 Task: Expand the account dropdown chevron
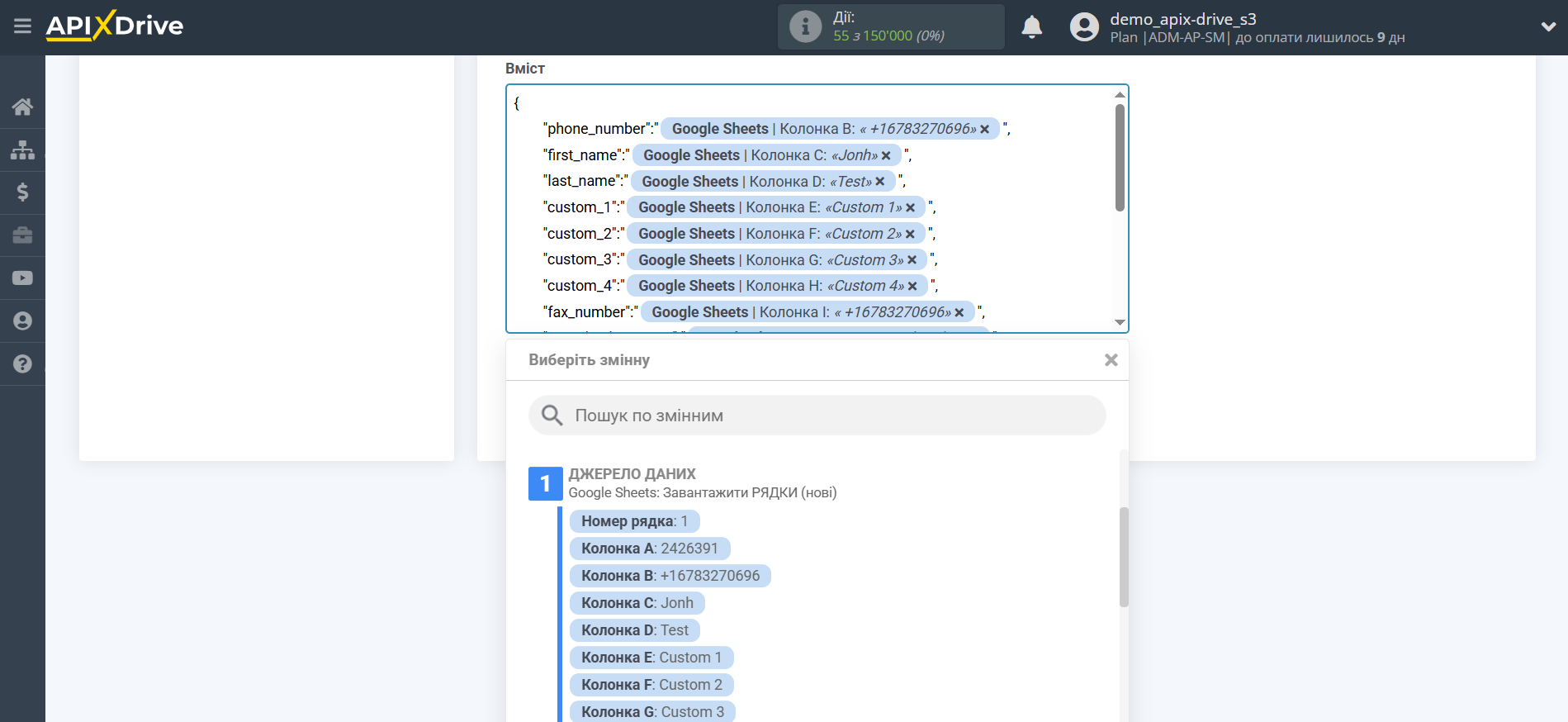pyautogui.click(x=1548, y=26)
